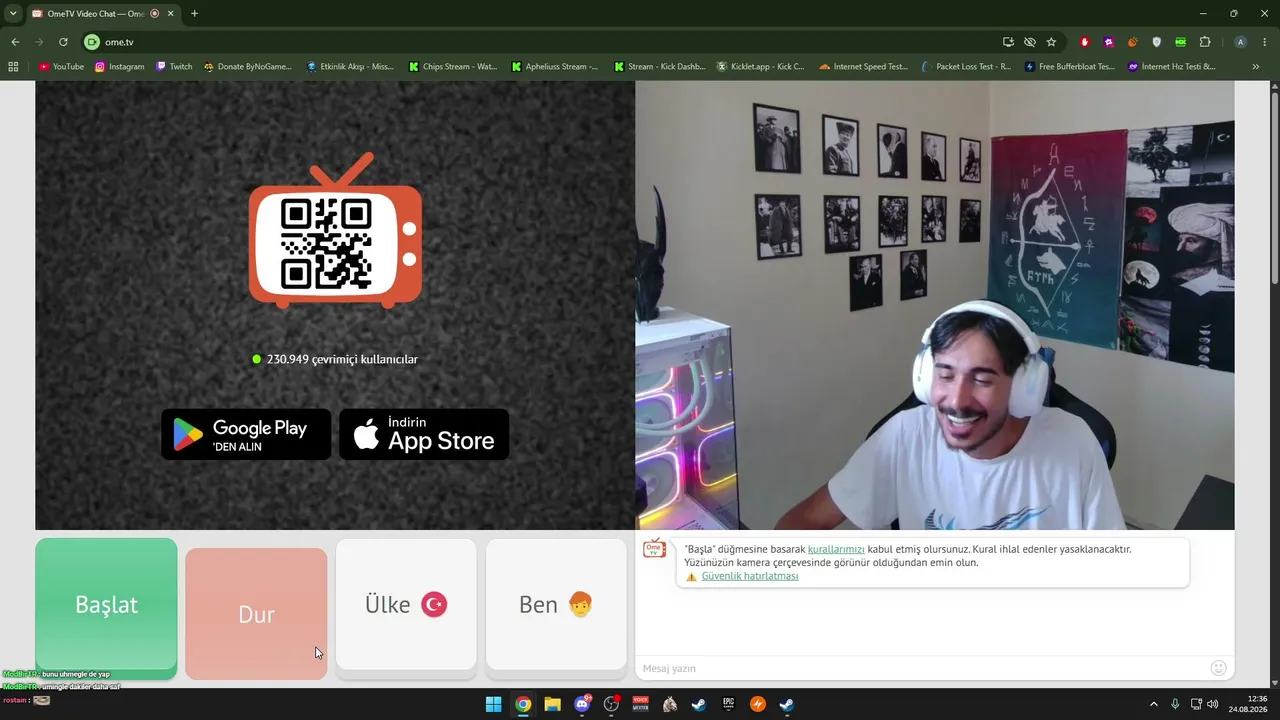Screen dimensions: 1280x720
Task: View site information for ome.tv
Action: pyautogui.click(x=92, y=42)
